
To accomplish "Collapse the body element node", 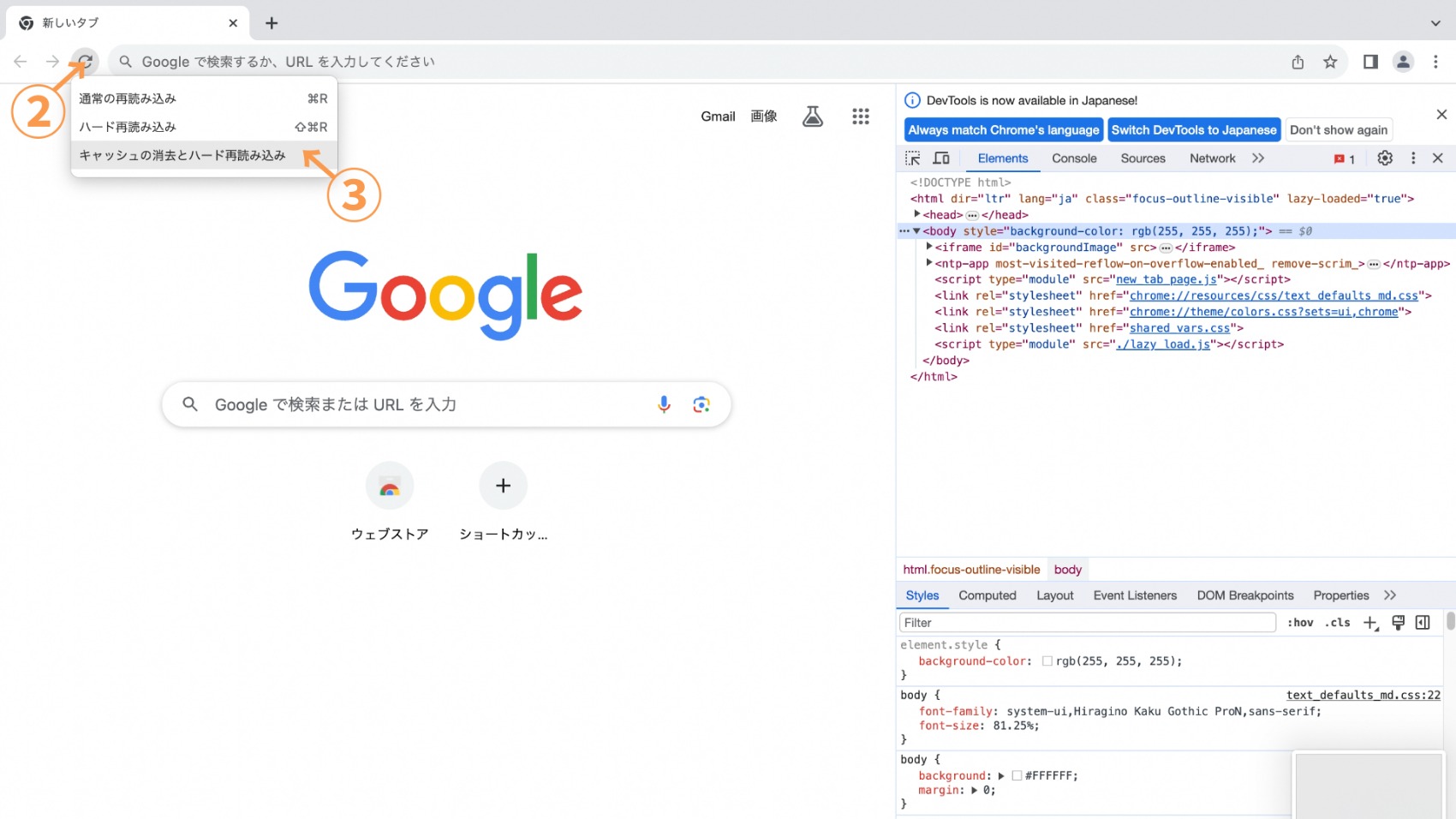I will (x=916, y=231).
